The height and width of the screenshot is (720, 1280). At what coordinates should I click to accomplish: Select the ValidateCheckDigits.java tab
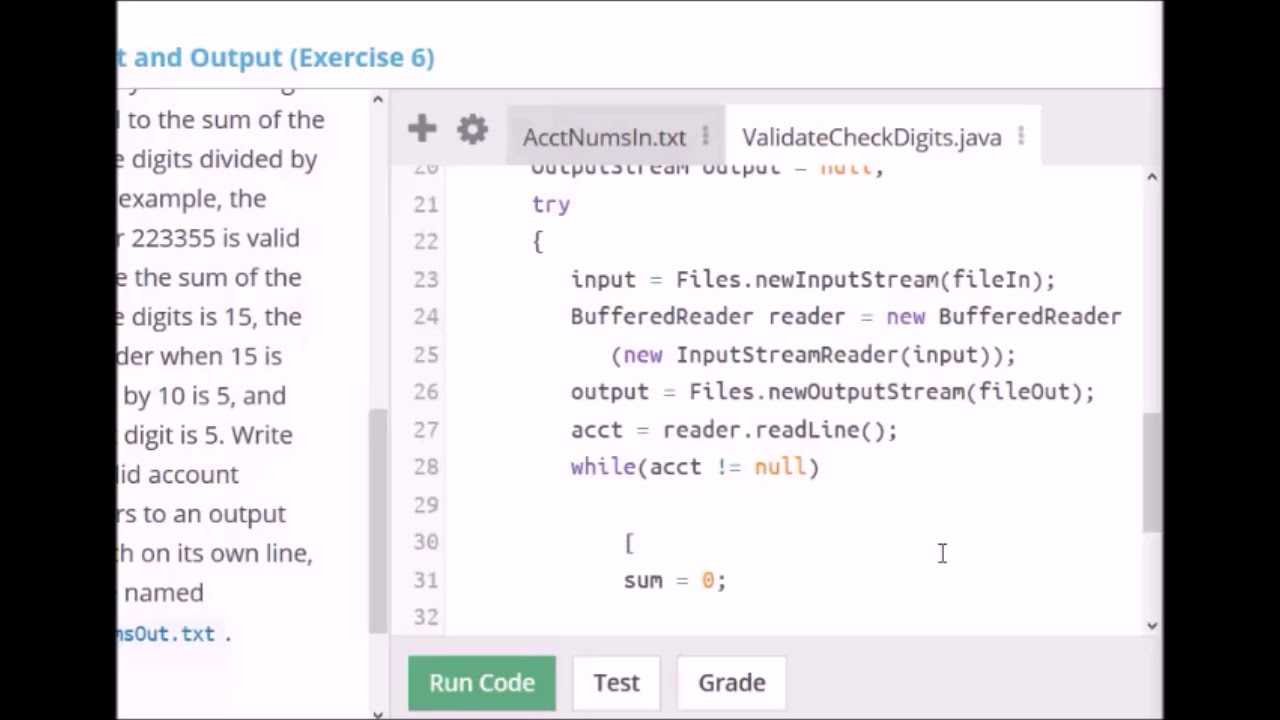[x=871, y=137]
